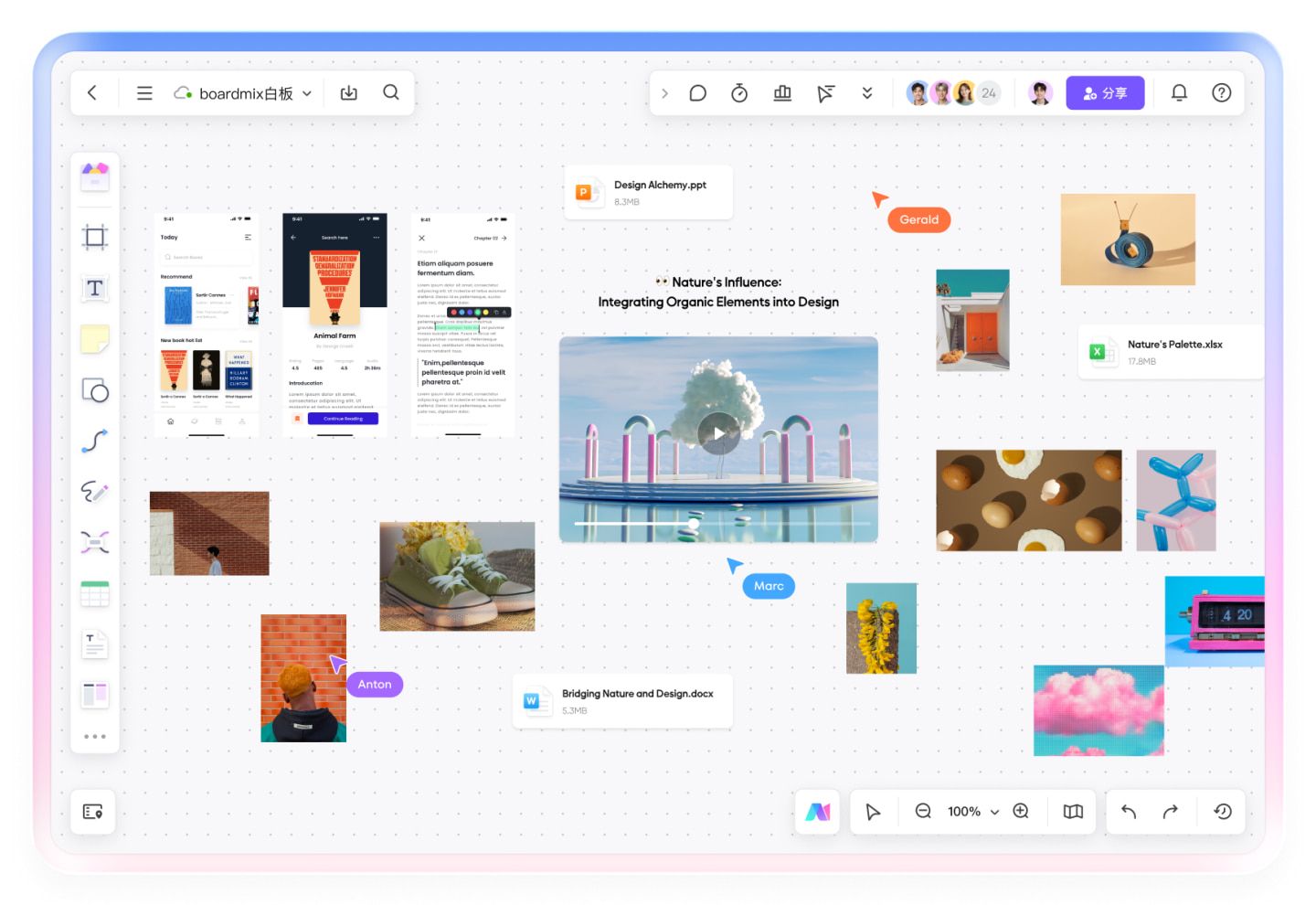Zoom out of the canvas
The width and height of the screenshot is (1316, 905).
923,811
